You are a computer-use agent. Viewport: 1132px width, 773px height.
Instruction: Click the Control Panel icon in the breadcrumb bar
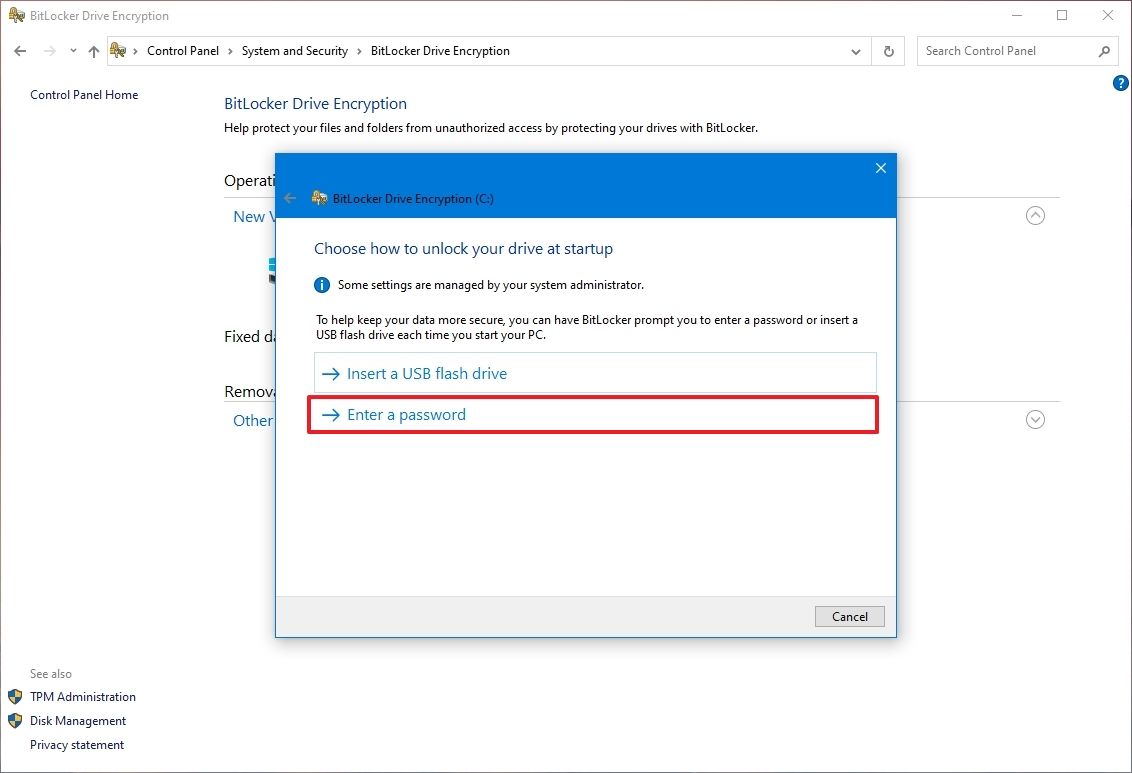[x=118, y=51]
